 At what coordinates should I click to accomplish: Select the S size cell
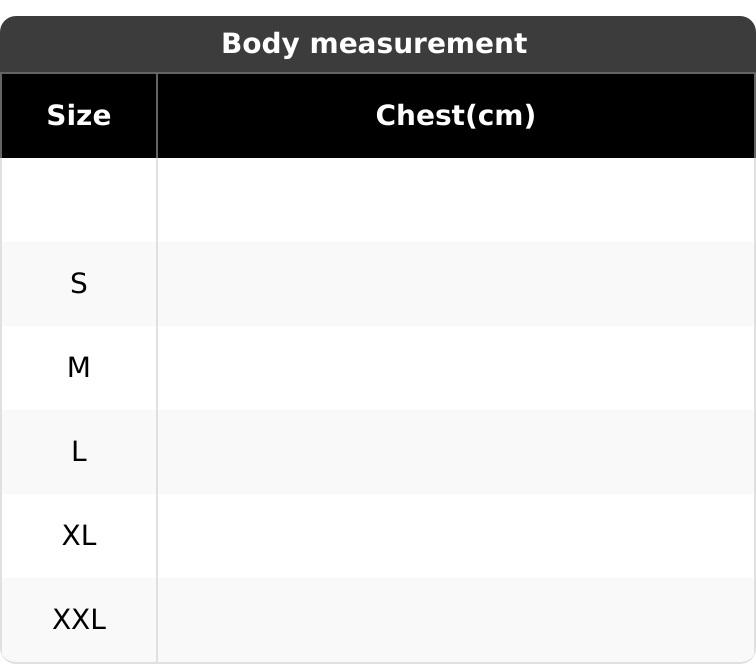79,284
